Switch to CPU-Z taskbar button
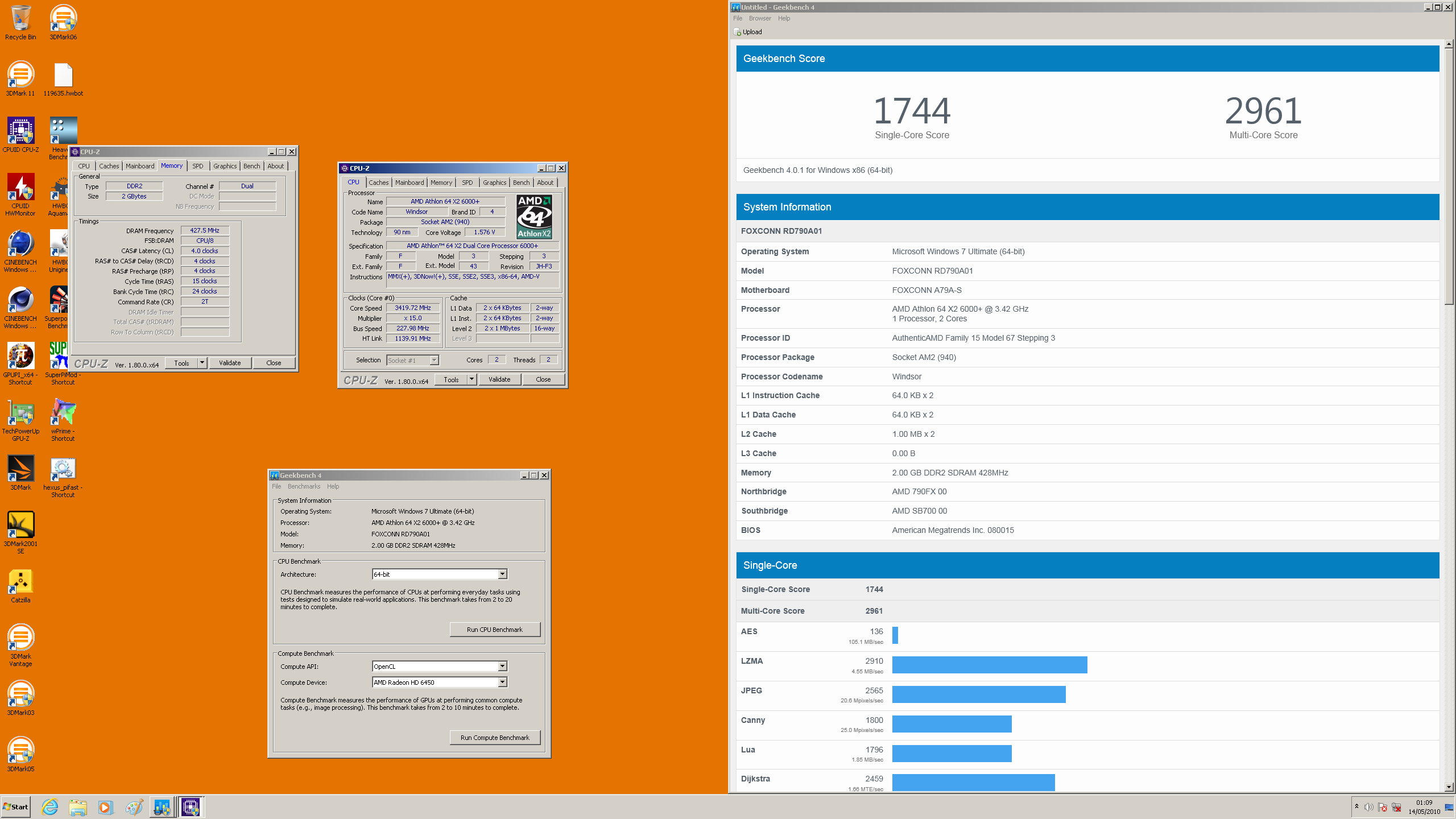Screen dimensions: 1456x819 tap(191, 807)
